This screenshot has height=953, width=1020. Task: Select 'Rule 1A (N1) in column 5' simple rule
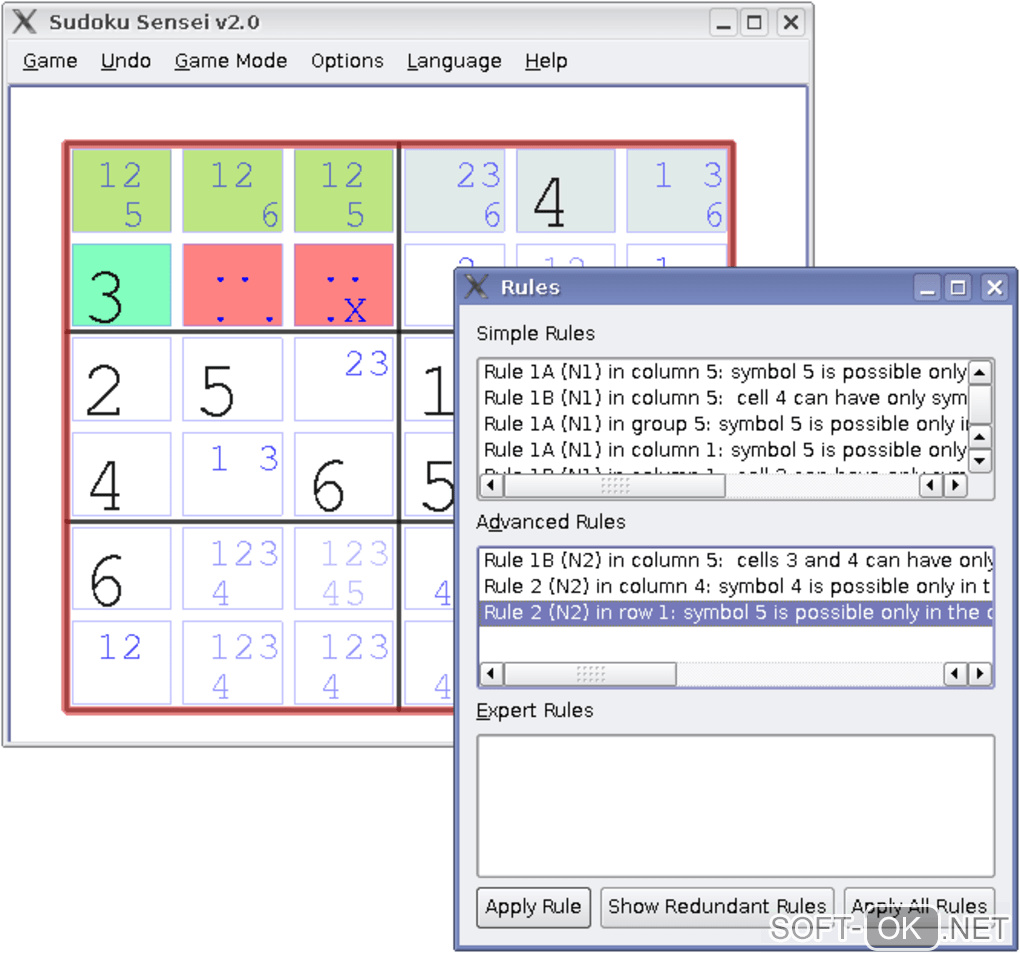tap(724, 372)
